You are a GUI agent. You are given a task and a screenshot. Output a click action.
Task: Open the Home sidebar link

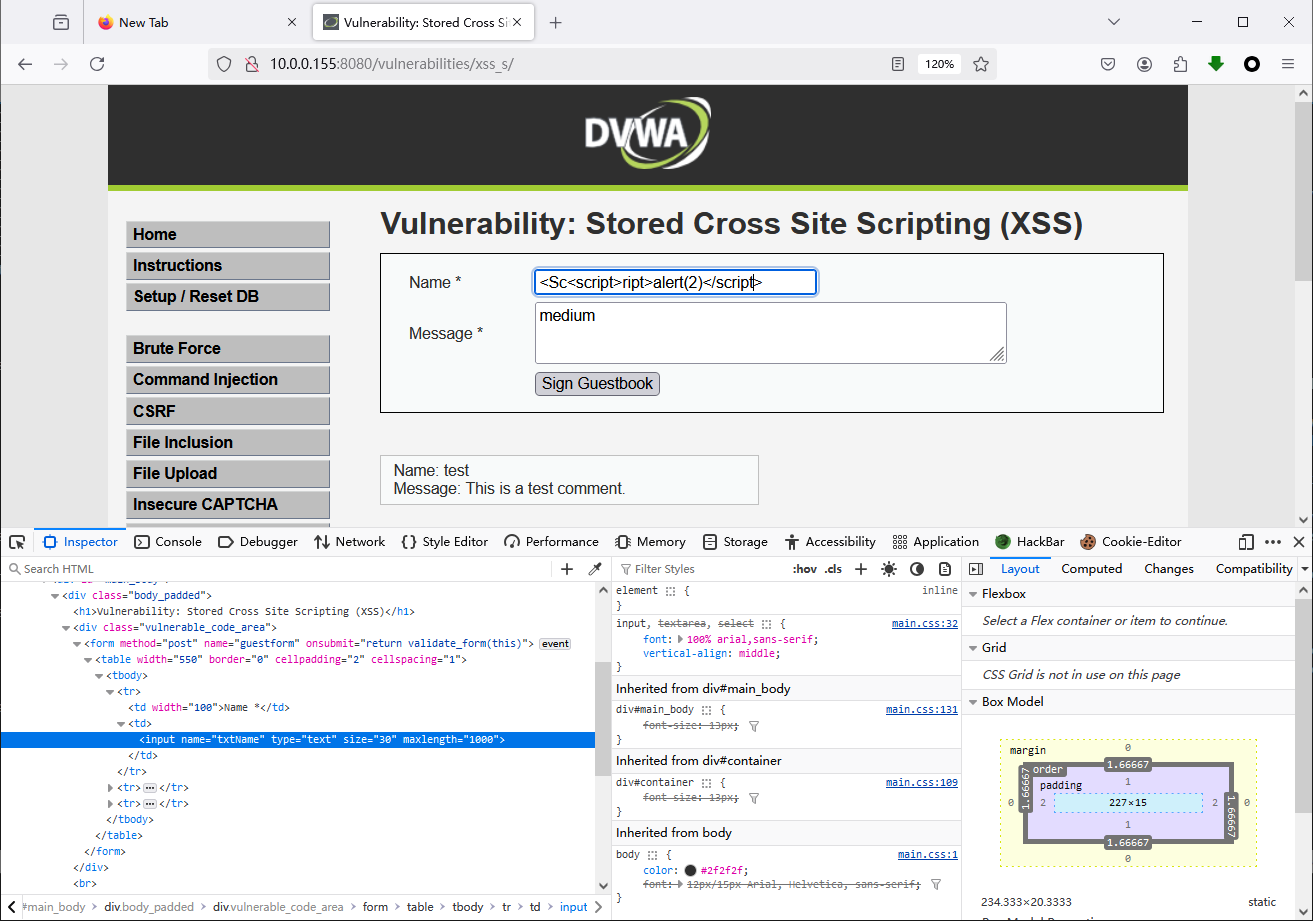pos(227,235)
